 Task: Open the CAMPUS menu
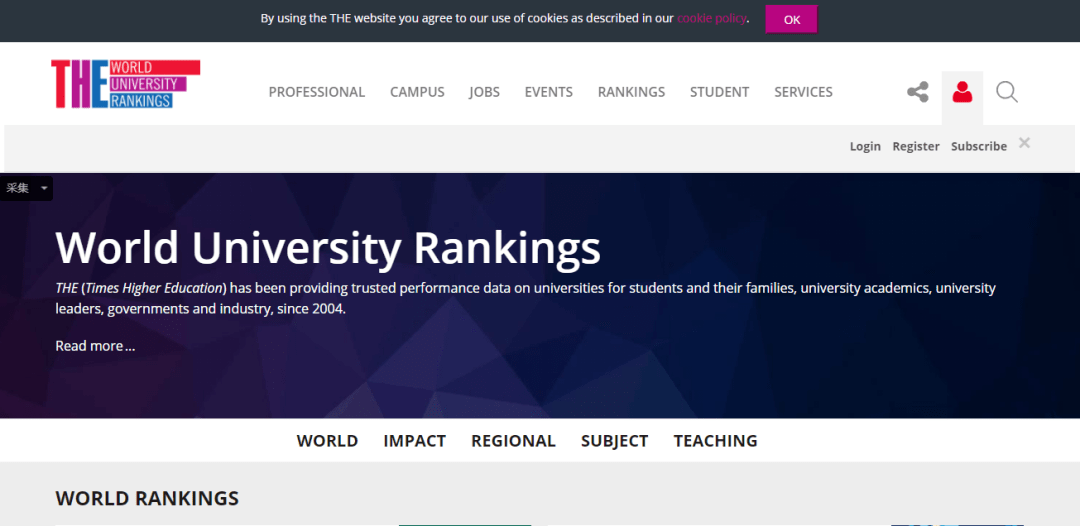[417, 92]
